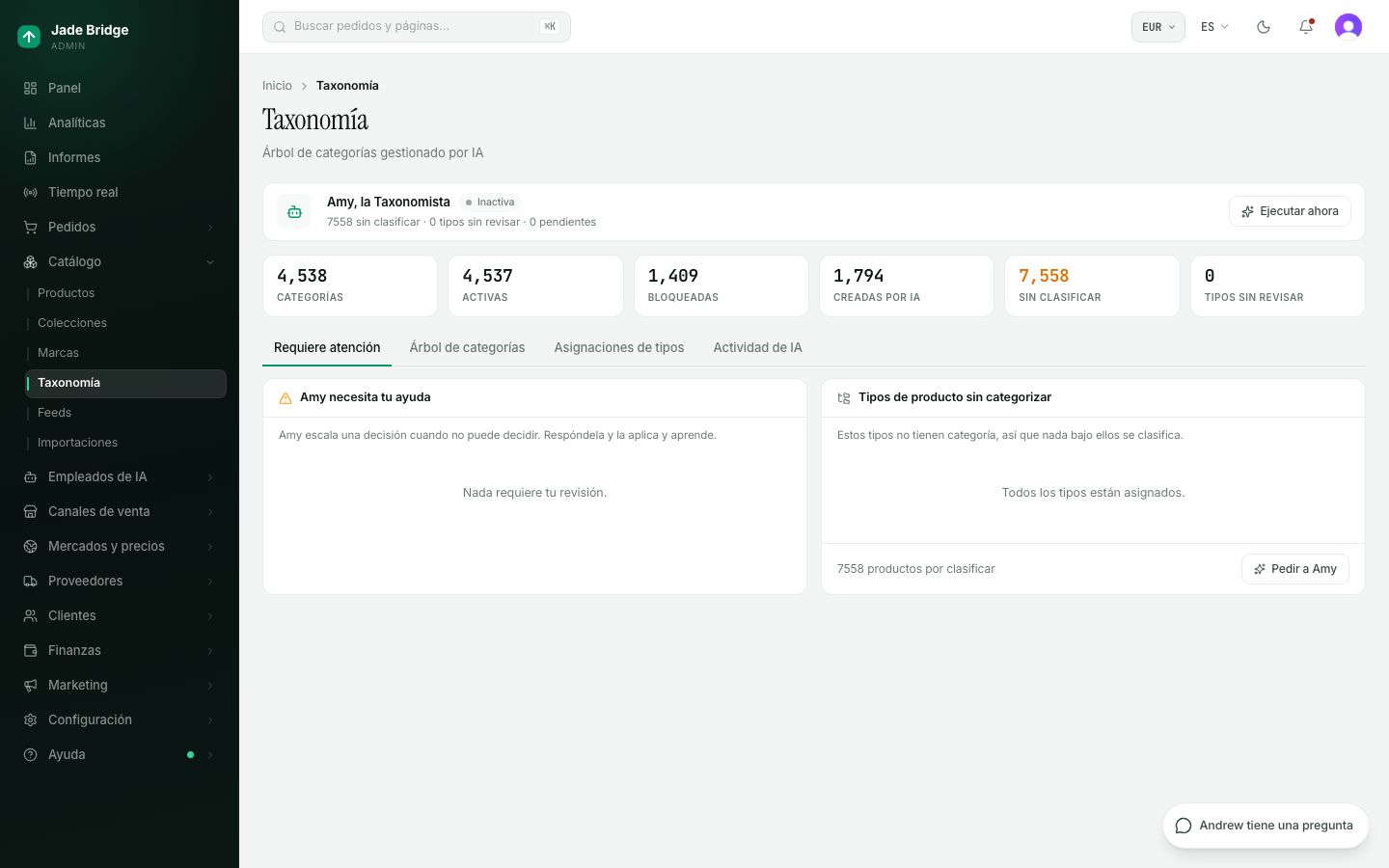Open Tiempo real broadcast icon
Image resolution: width=1389 pixels, height=868 pixels.
click(x=30, y=192)
